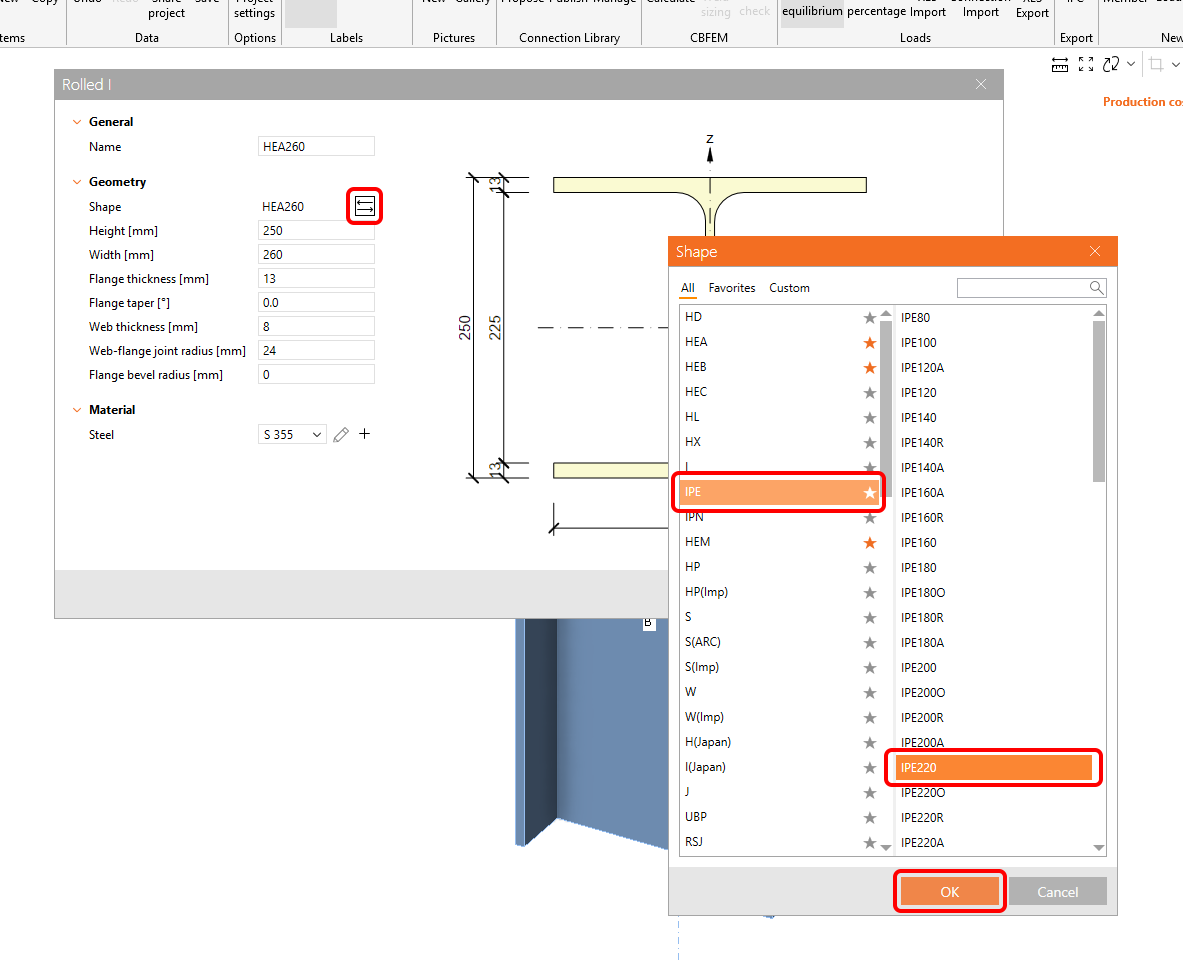
Task: Mark HD family as favorite
Action: click(869, 318)
